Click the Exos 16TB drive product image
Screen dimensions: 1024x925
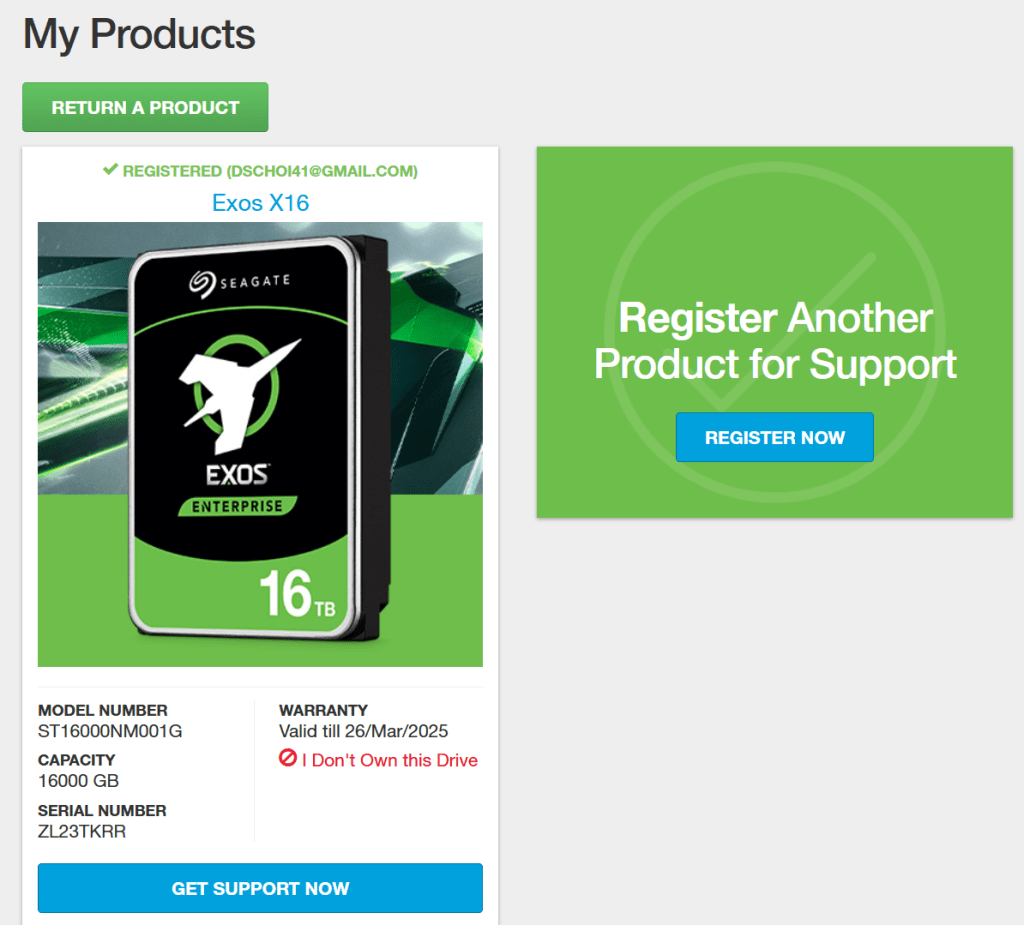pos(260,444)
